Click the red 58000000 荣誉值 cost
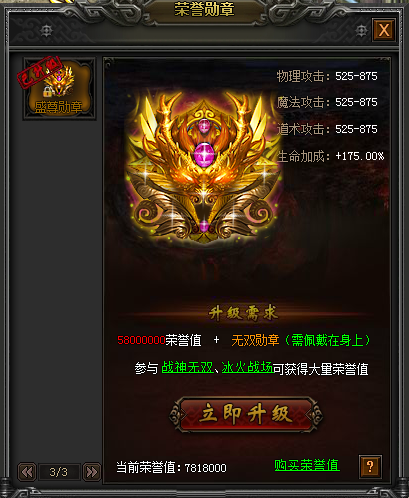The width and height of the screenshot is (409, 498). 159,340
